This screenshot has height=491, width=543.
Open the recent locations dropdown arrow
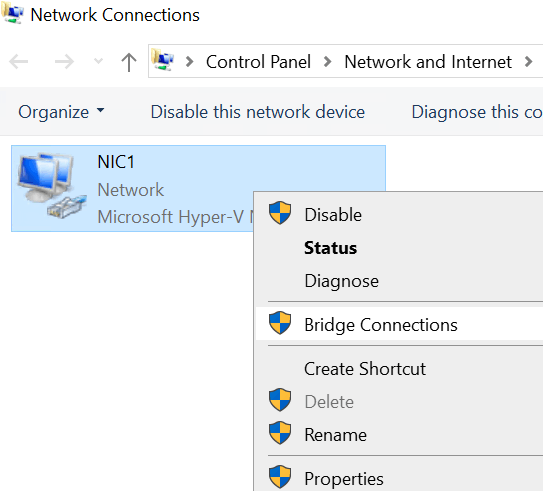pos(99,62)
